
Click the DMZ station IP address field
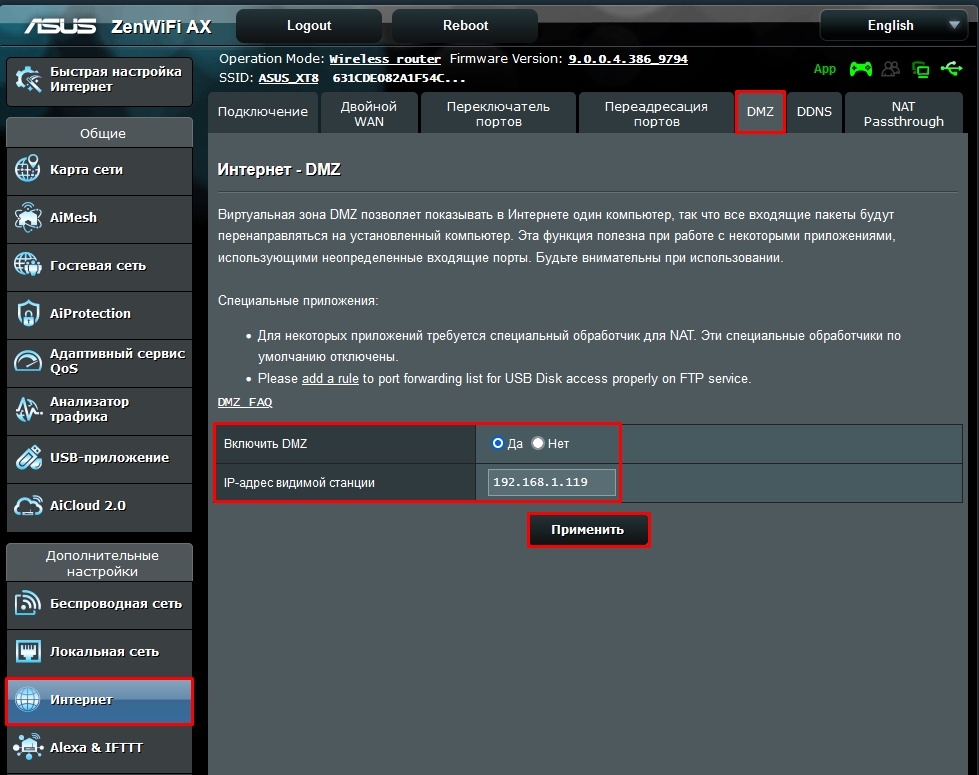point(553,482)
